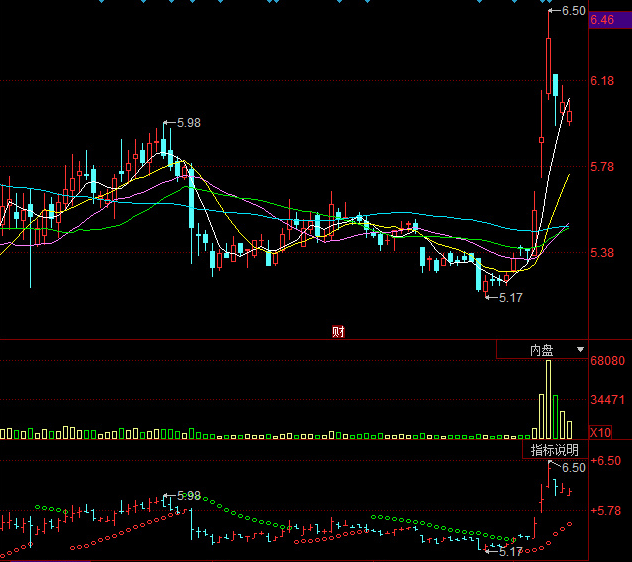Click the X10 volume scale label
Screen dimensions: 632x562
(601, 433)
